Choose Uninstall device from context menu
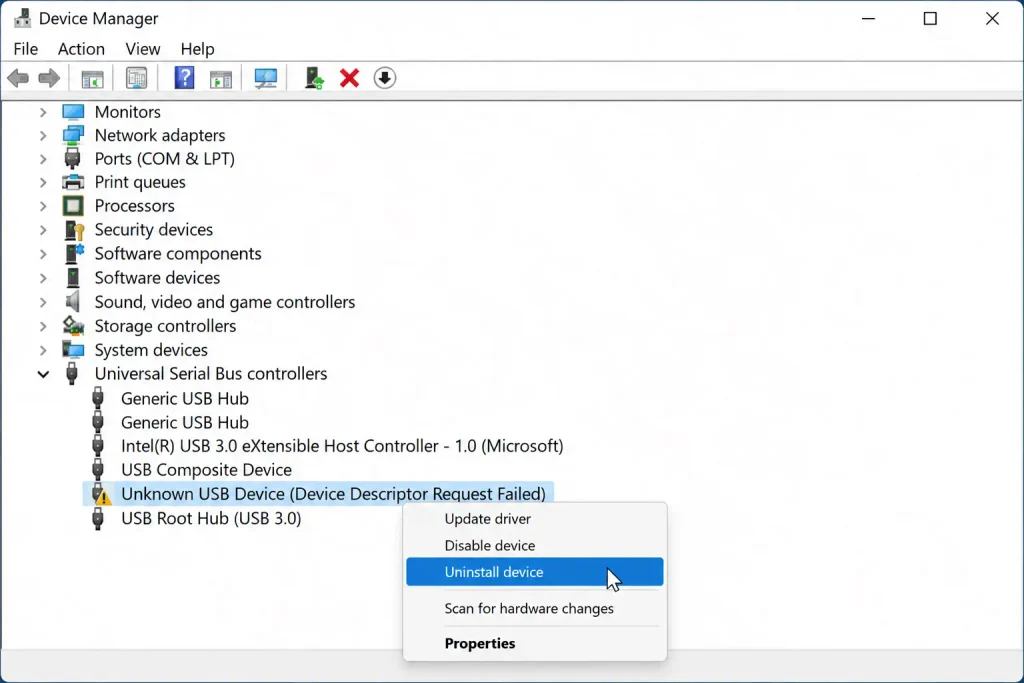 [x=535, y=572]
